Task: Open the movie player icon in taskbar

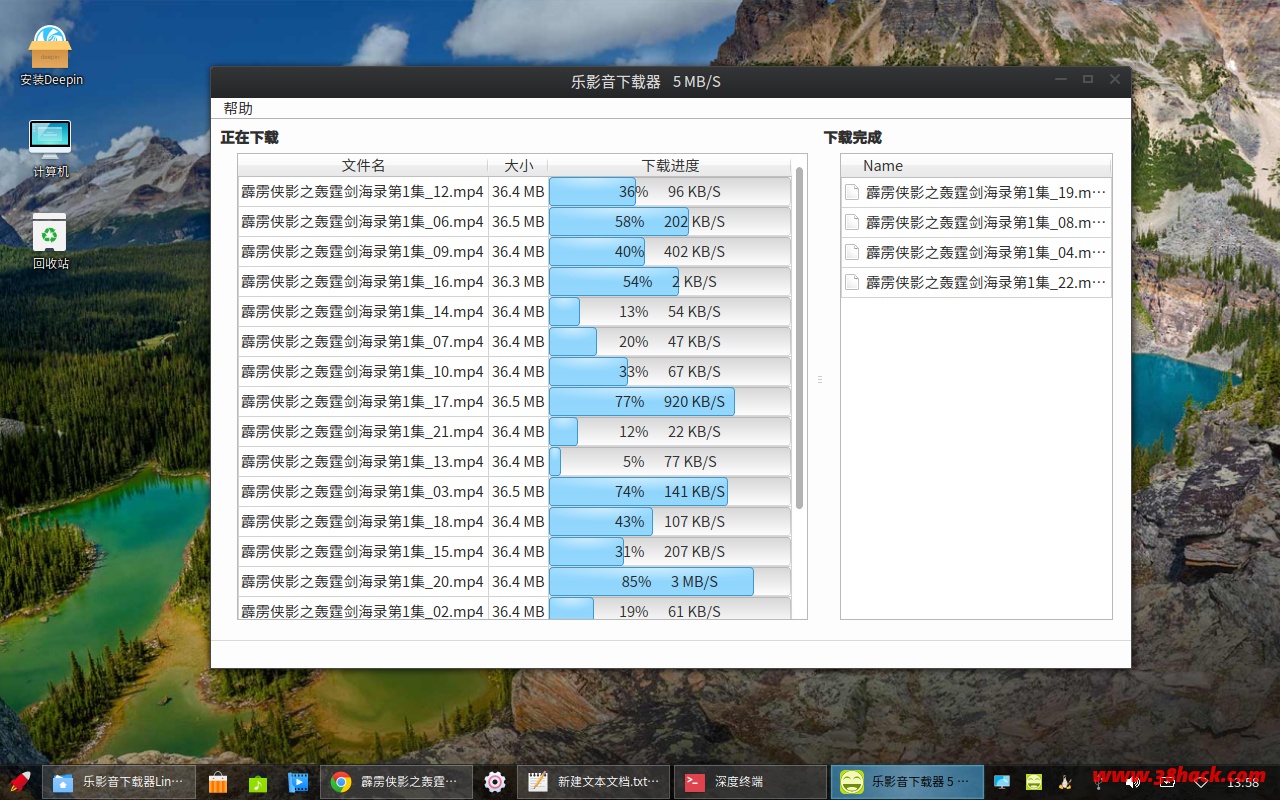Action: click(298, 782)
